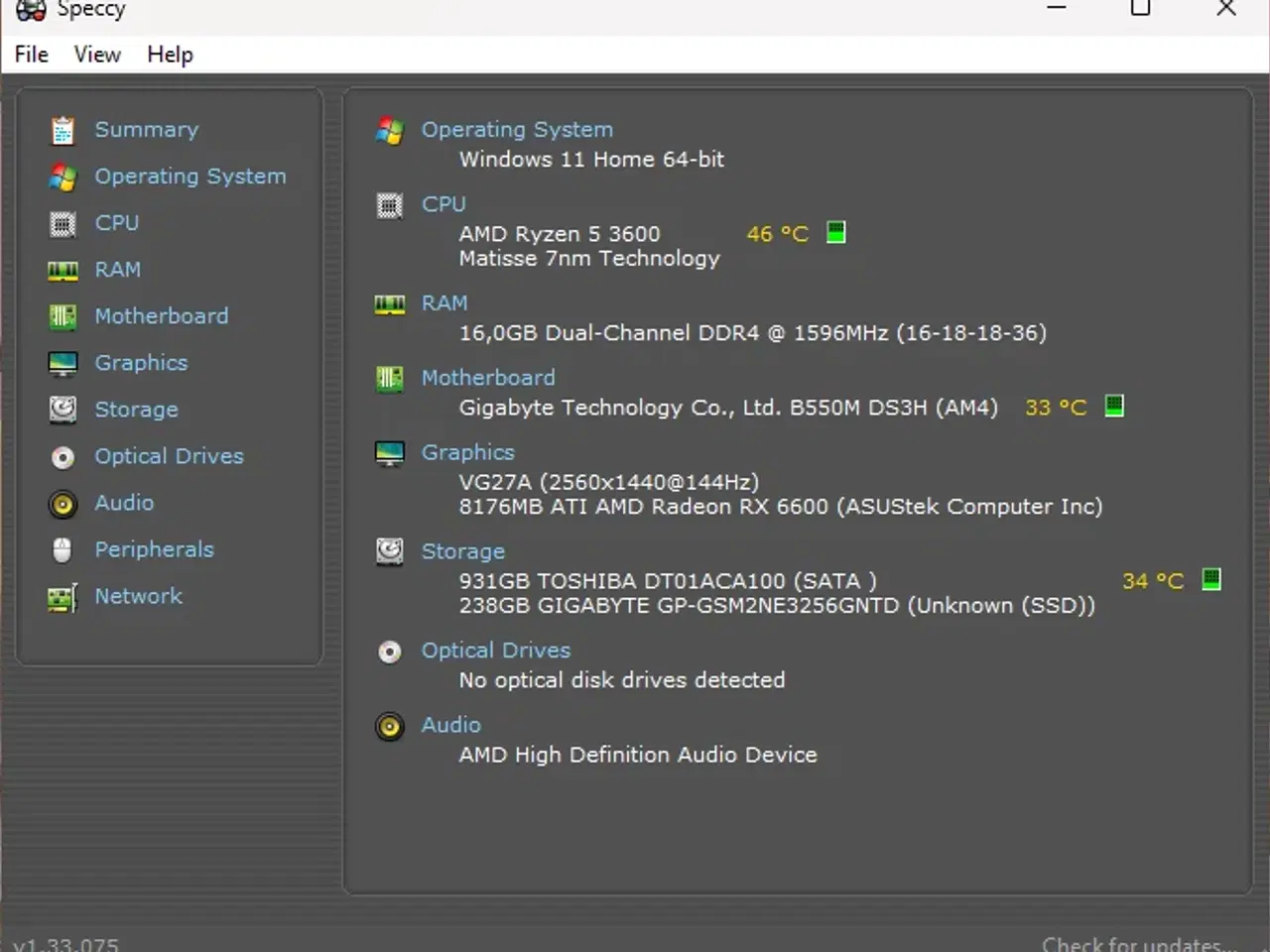Image resolution: width=1270 pixels, height=952 pixels.
Task: Click the Graphics monitor icon in sidebar
Action: coord(63,364)
